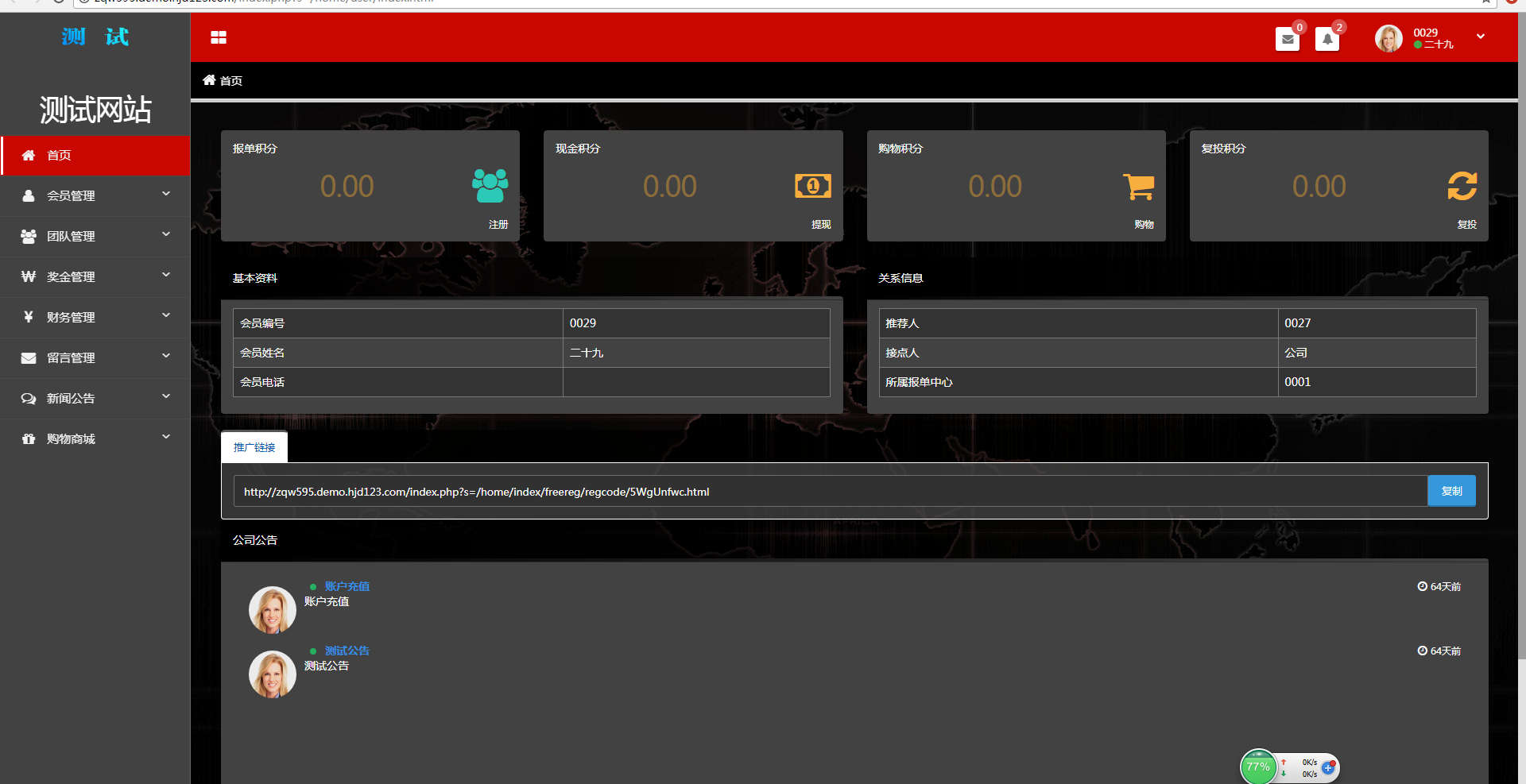This screenshot has height=784, width=1526.
Task: Expand the 财务管理 sidebar menu
Action: tap(95, 317)
